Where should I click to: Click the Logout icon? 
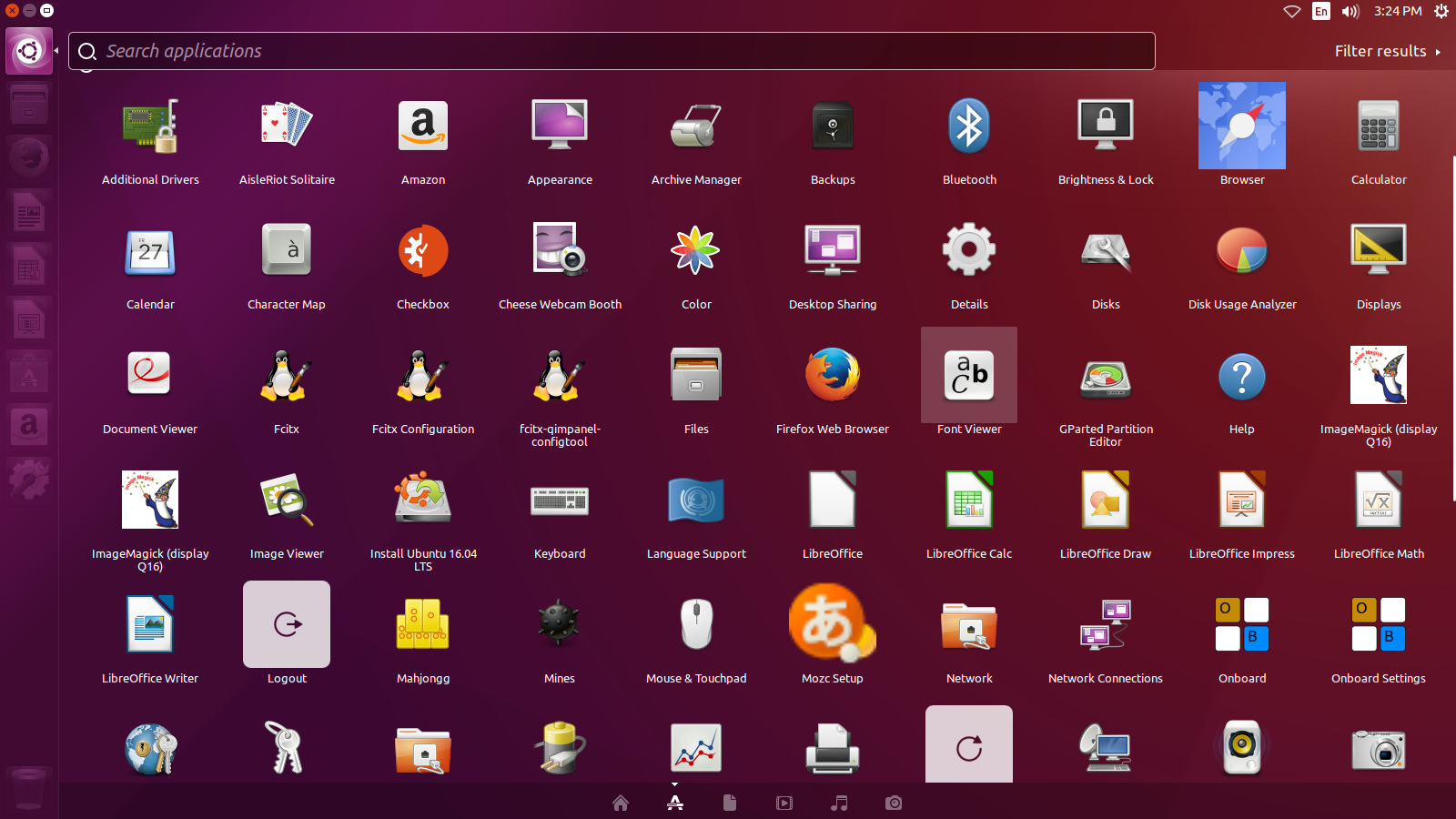287,624
